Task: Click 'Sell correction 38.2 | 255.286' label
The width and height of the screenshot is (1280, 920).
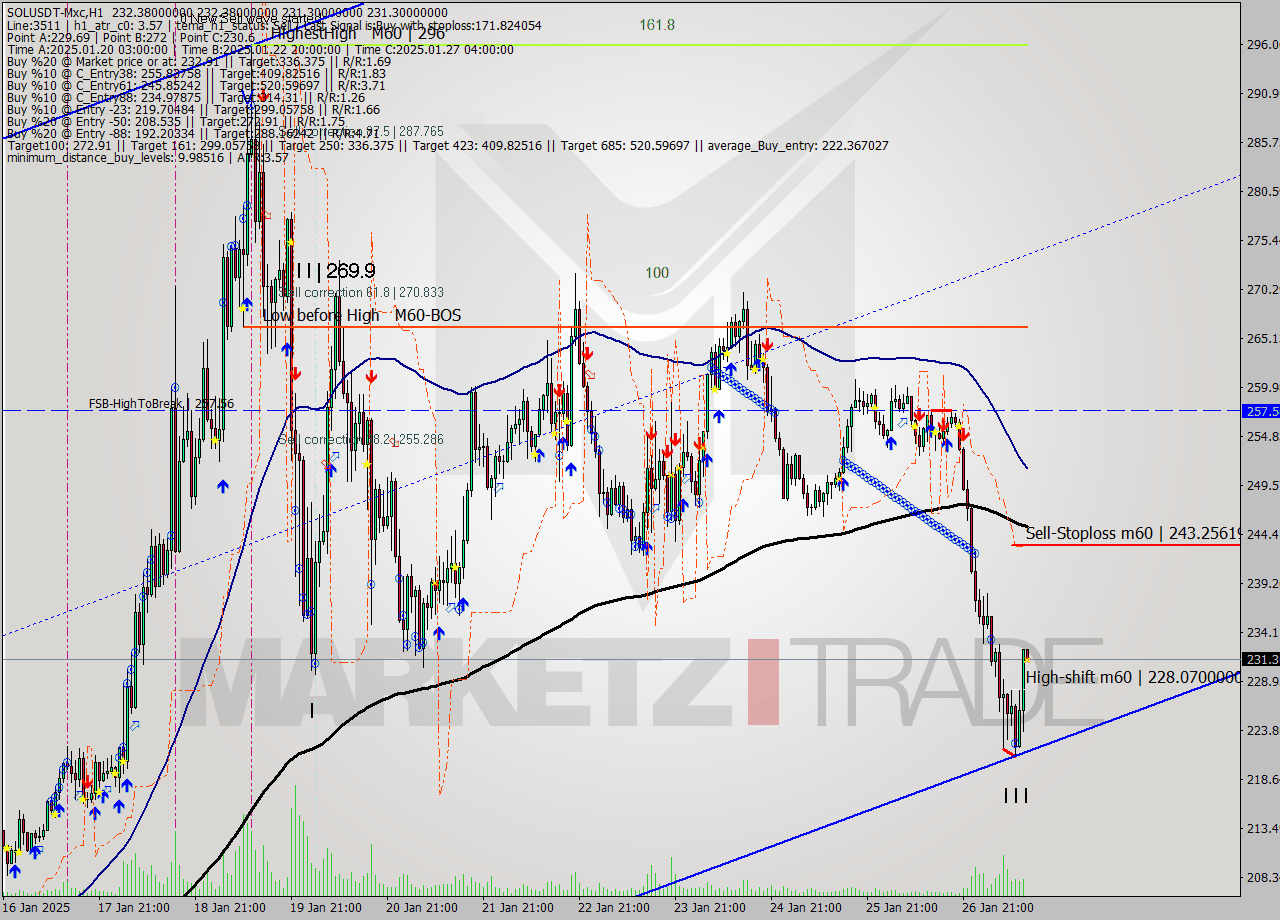Action: 361,439
